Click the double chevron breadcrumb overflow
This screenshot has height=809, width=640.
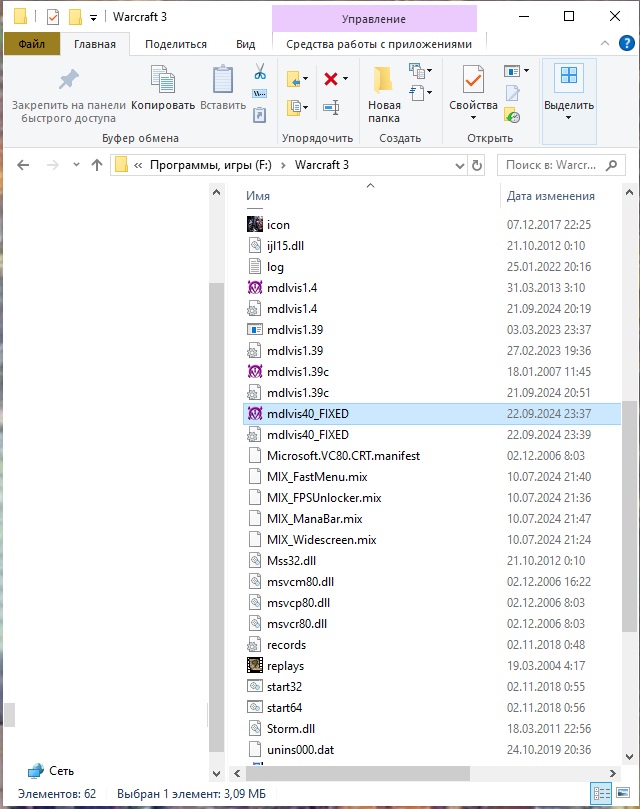[x=138, y=166]
